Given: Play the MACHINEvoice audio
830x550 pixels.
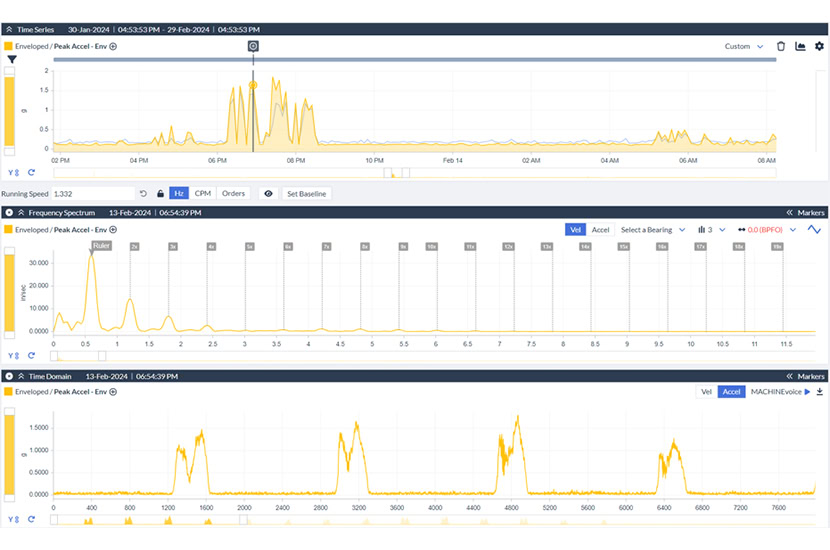Looking at the screenshot, I should point(807,392).
